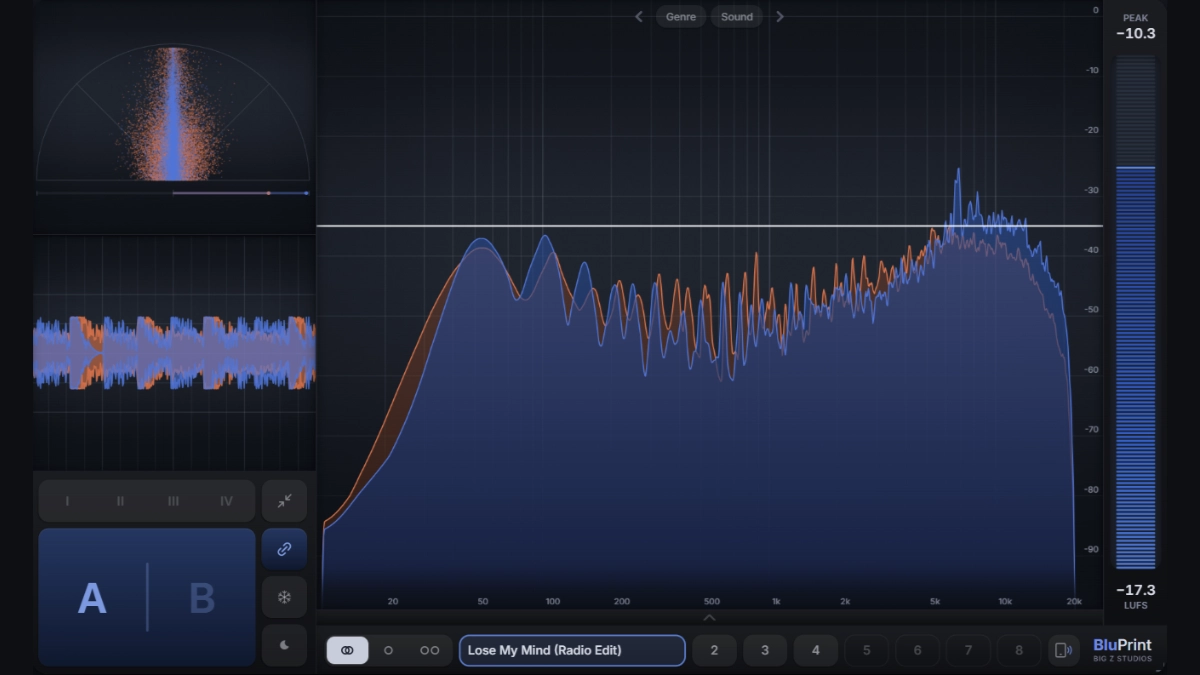
Task: Select snapshot slot I
Action: [67, 501]
